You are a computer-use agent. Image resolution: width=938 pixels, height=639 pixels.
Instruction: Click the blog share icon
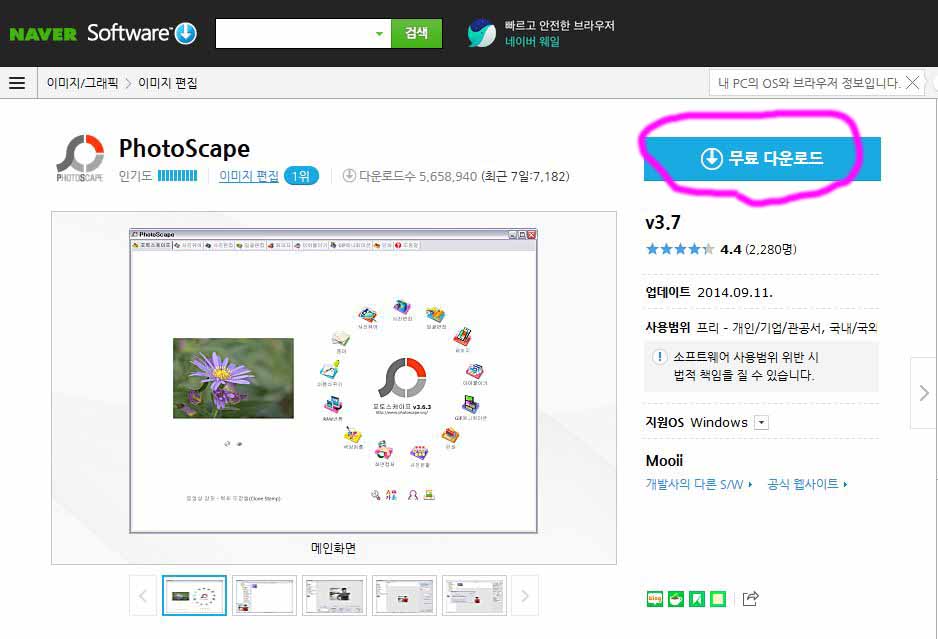655,598
